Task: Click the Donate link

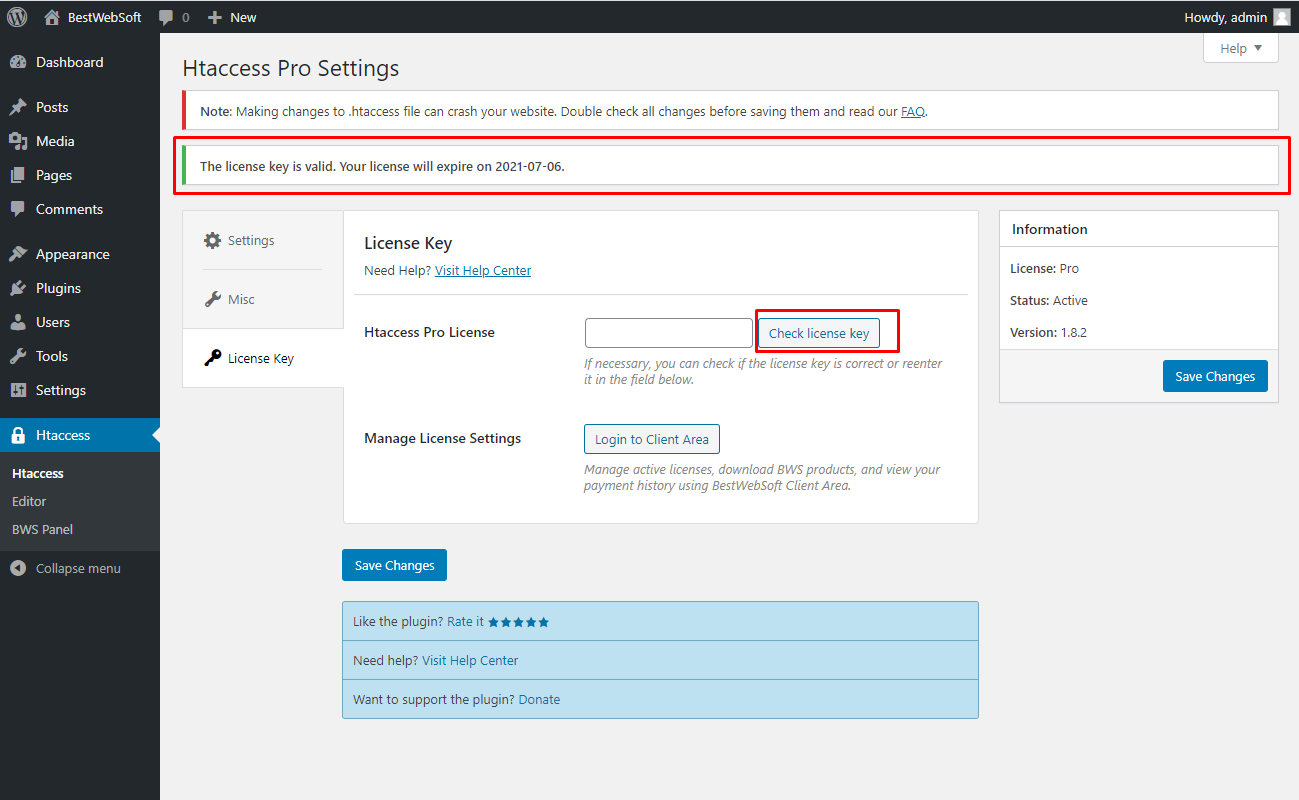Action: (539, 699)
